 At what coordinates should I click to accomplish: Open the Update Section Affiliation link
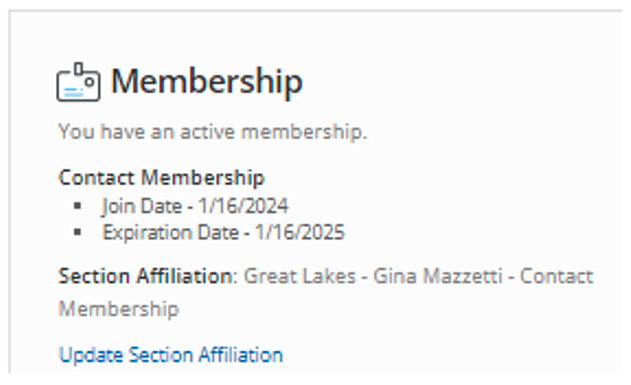[171, 355]
